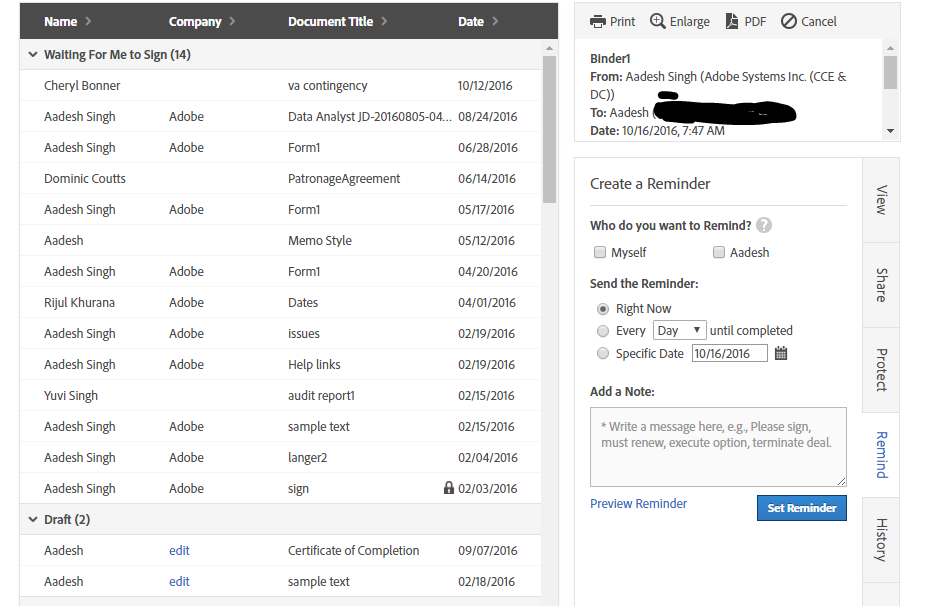
Task: Open the Share tab on the right edge
Action: [880, 286]
